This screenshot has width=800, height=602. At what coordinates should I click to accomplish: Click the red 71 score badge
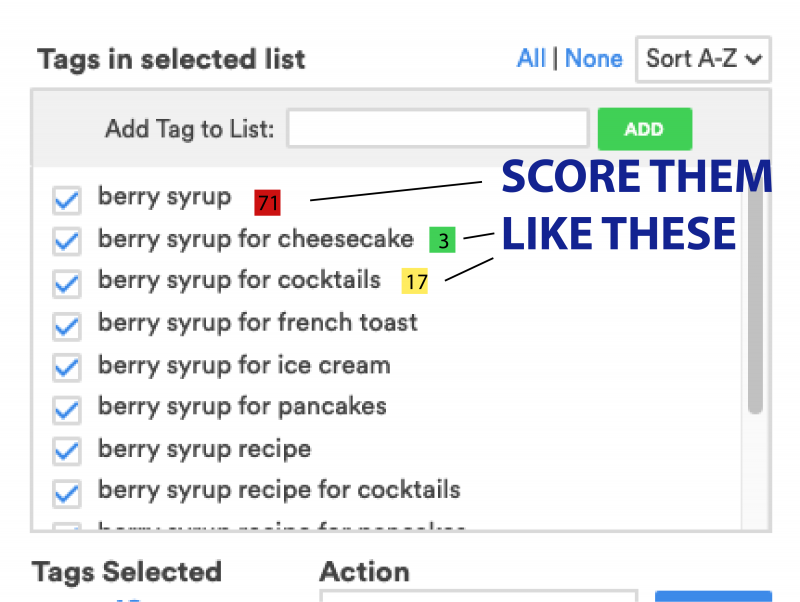267,203
